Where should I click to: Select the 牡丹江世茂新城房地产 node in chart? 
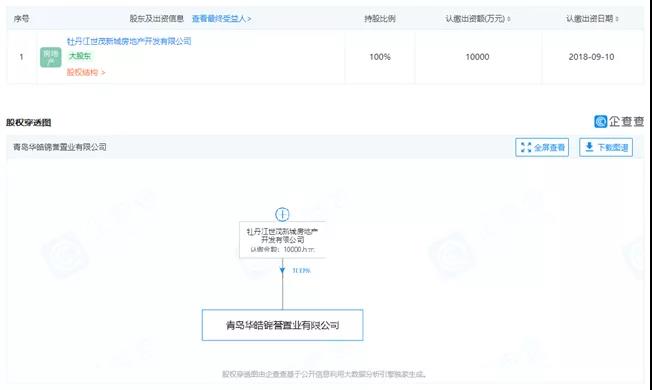282,240
